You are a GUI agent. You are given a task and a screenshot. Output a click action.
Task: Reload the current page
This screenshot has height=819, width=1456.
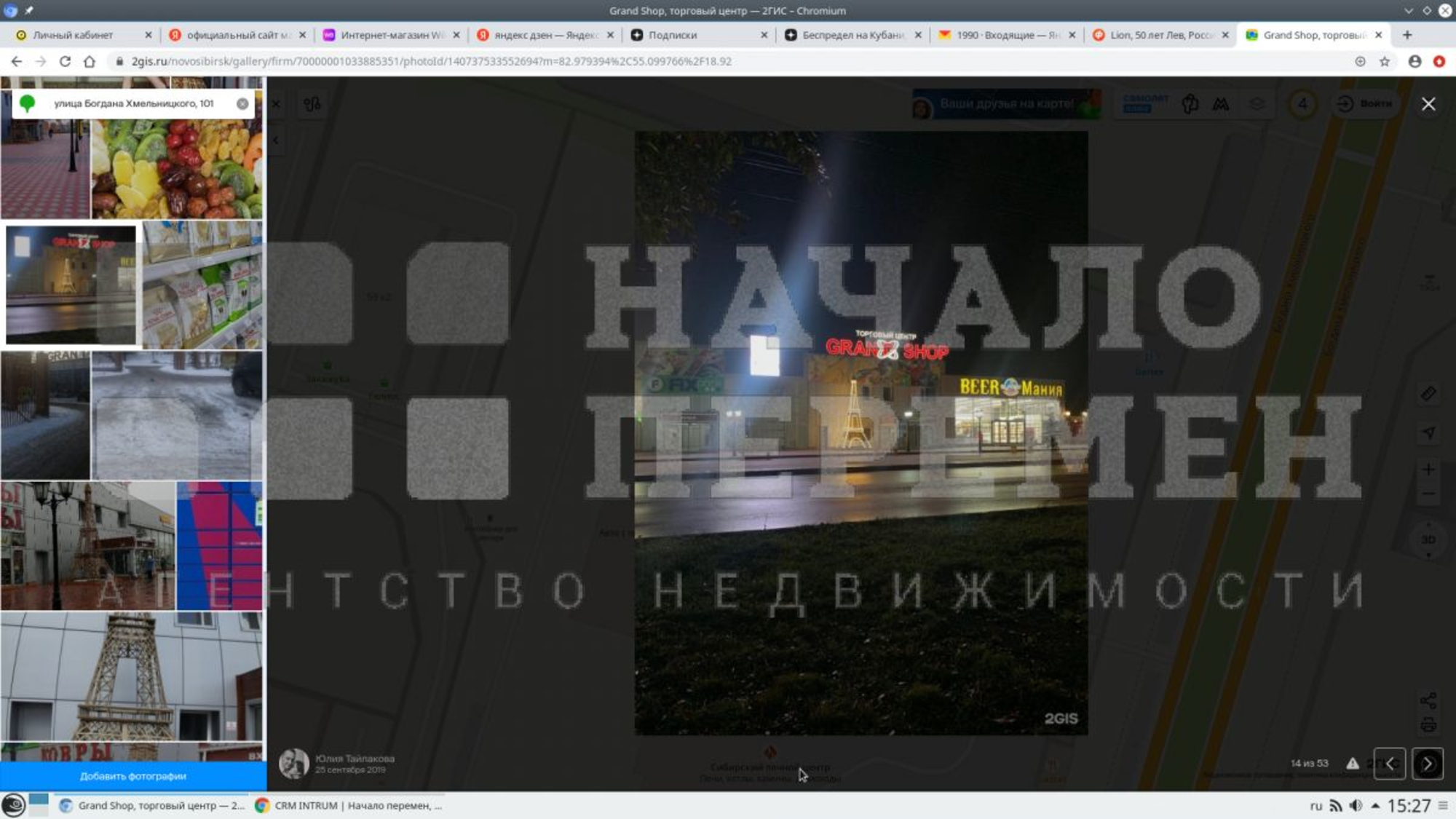(65, 62)
